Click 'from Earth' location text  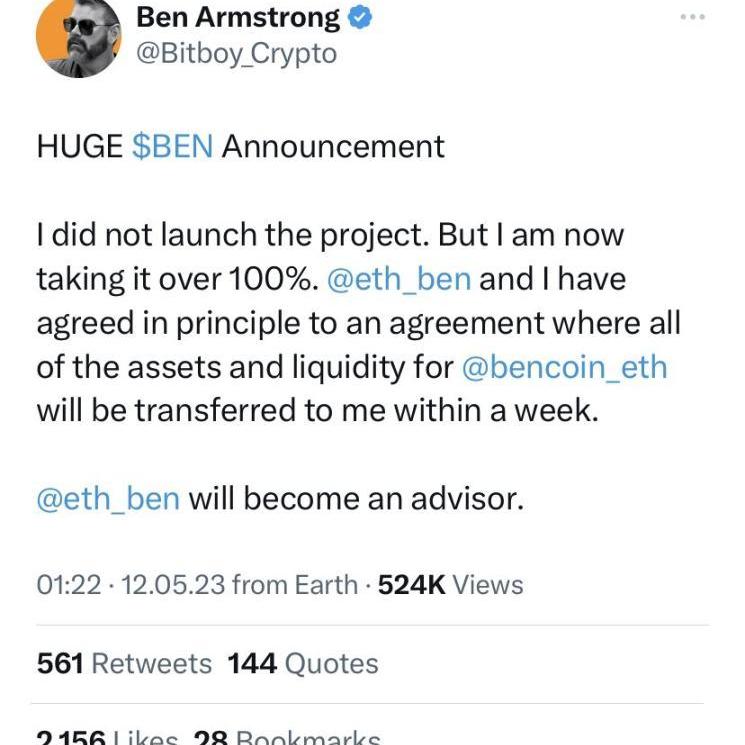(294, 584)
